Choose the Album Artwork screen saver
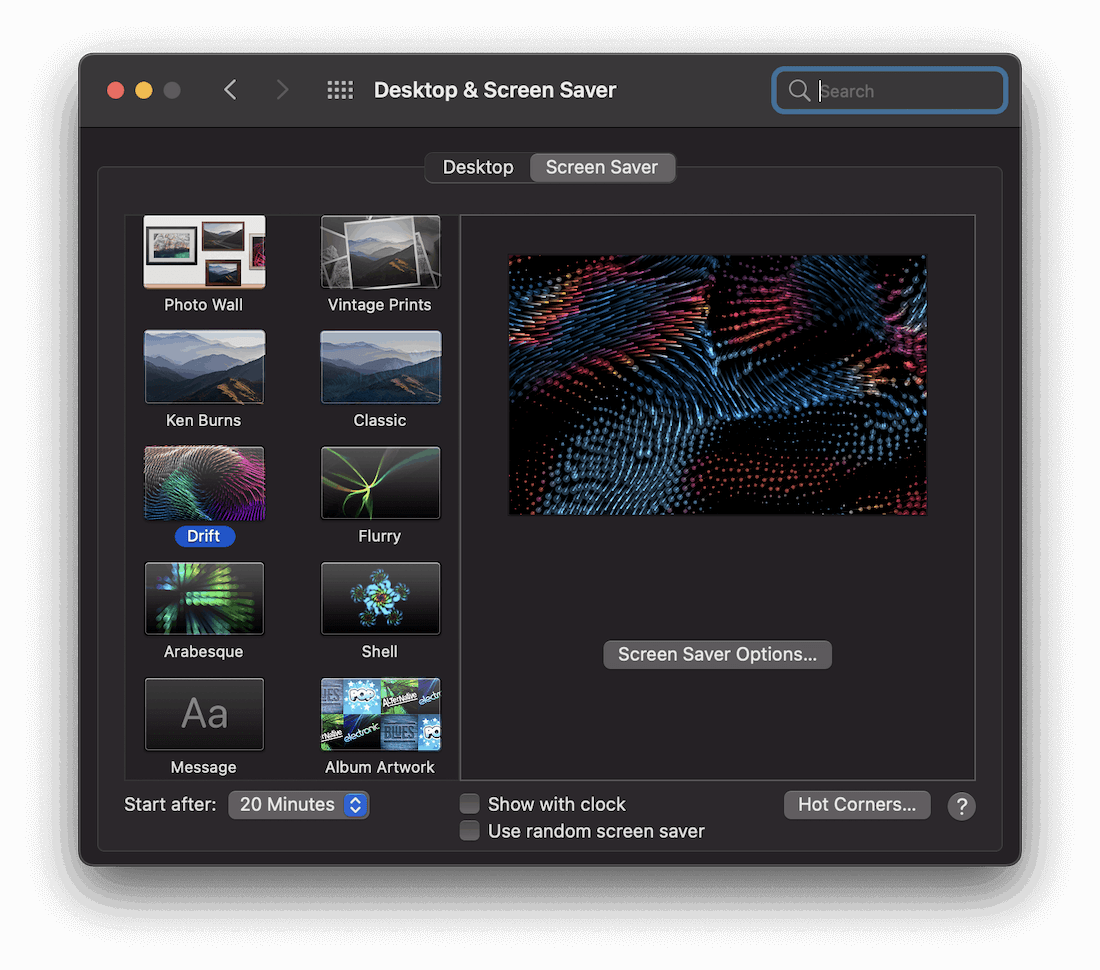Screen dimensions: 1100x970 (x=380, y=714)
